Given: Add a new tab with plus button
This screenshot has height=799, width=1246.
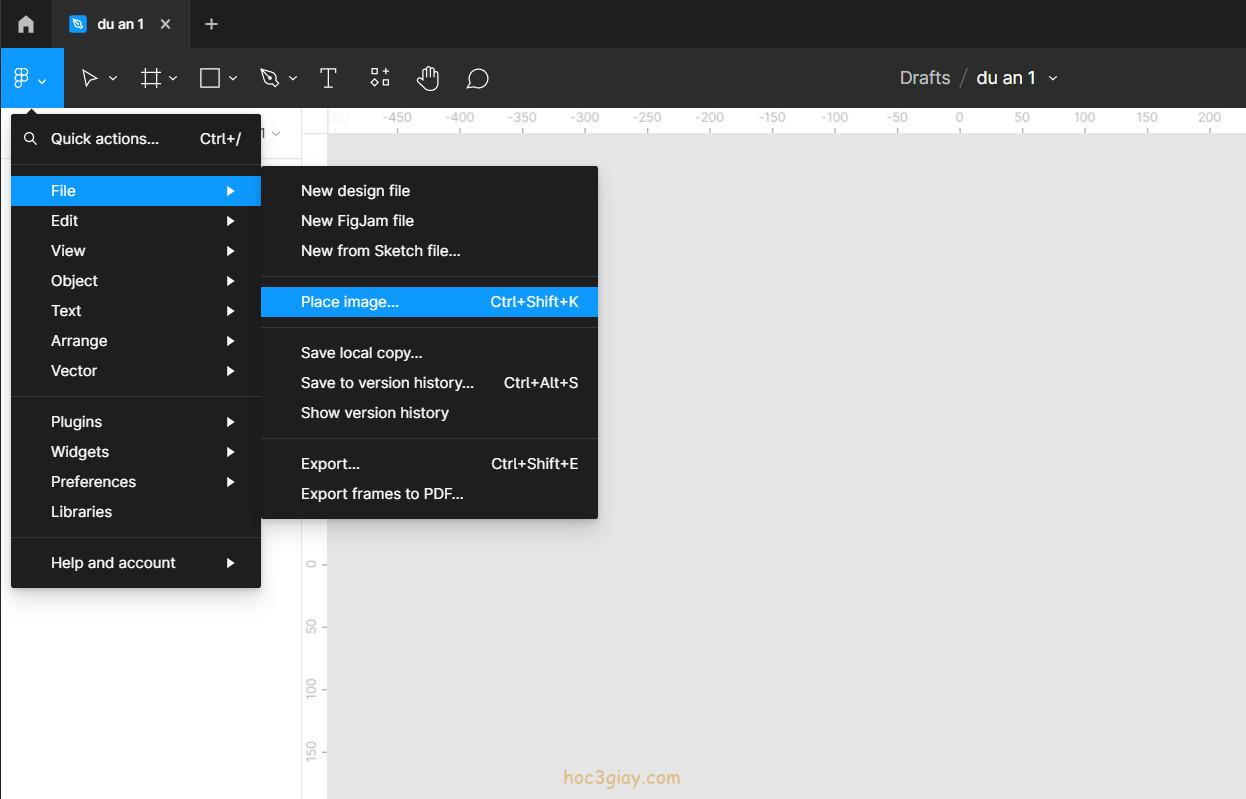Looking at the screenshot, I should point(211,24).
